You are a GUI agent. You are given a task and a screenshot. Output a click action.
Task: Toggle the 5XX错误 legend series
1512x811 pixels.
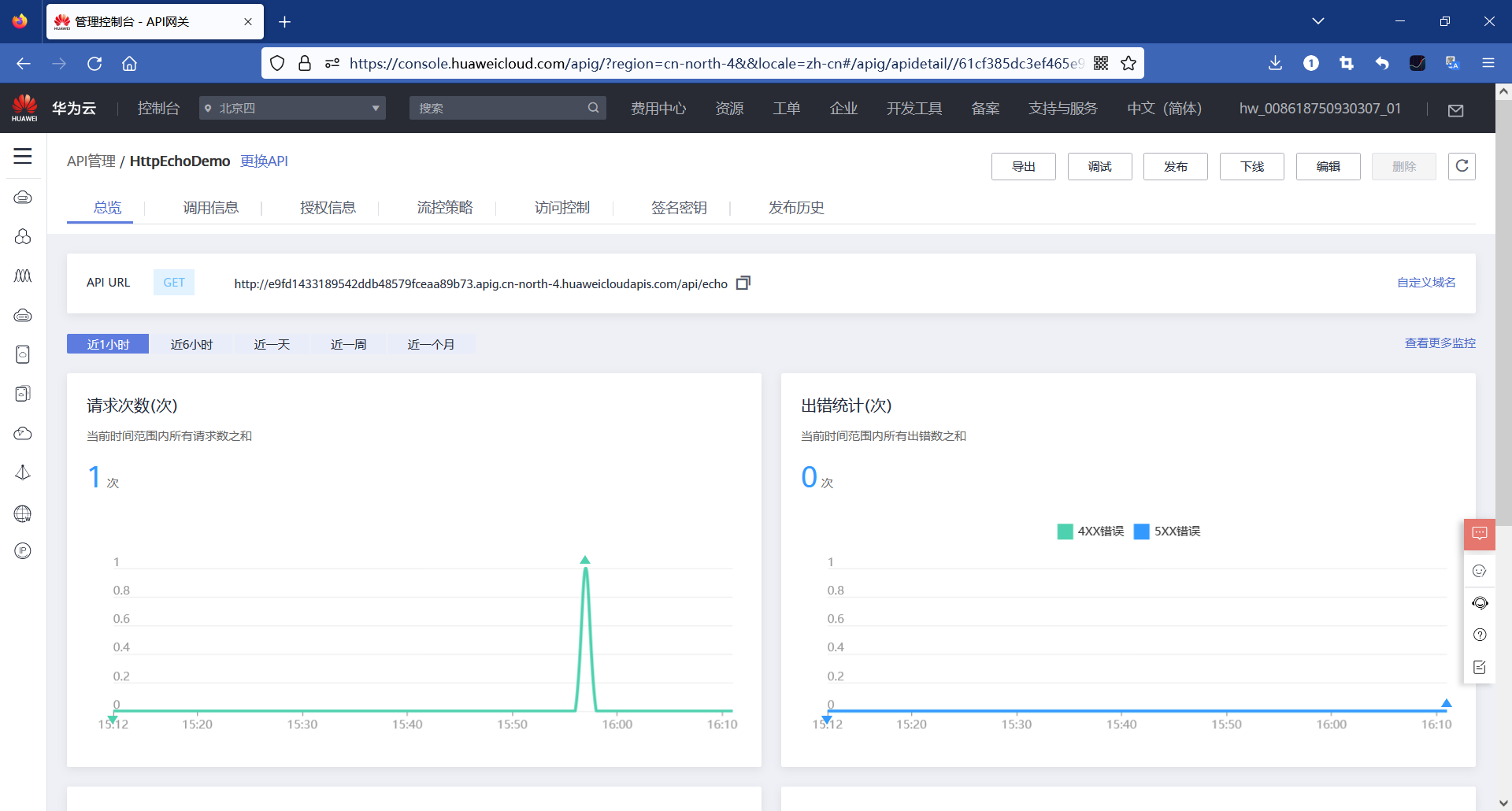[x=1167, y=531]
